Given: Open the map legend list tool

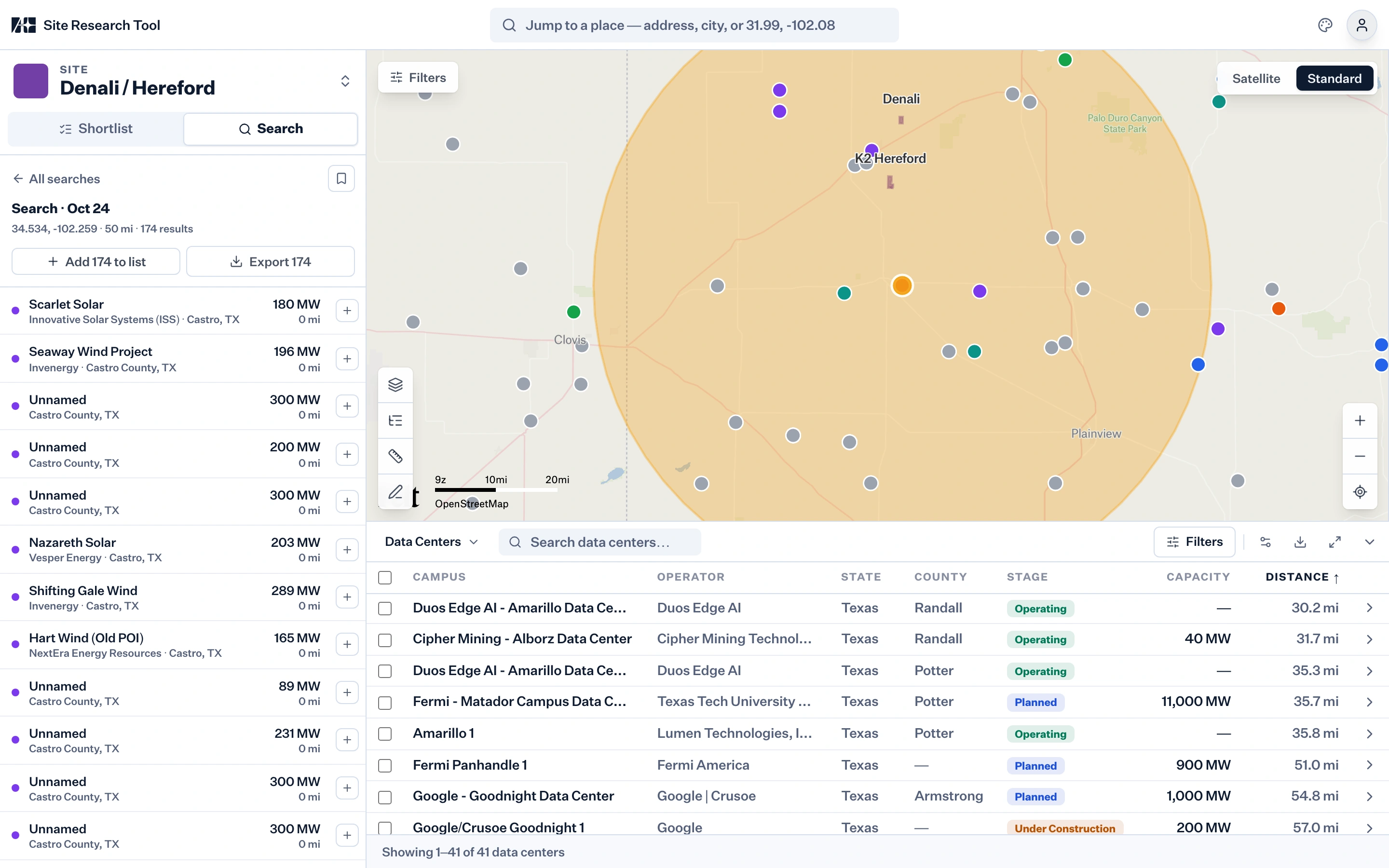Looking at the screenshot, I should (395, 421).
